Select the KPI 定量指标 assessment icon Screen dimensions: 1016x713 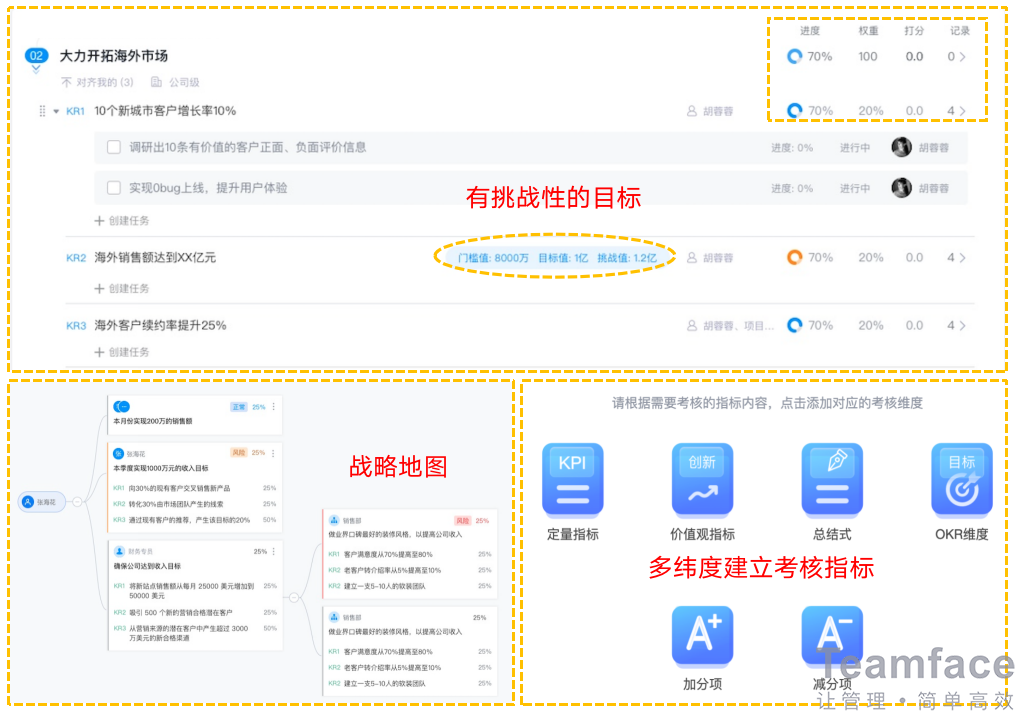pos(572,480)
